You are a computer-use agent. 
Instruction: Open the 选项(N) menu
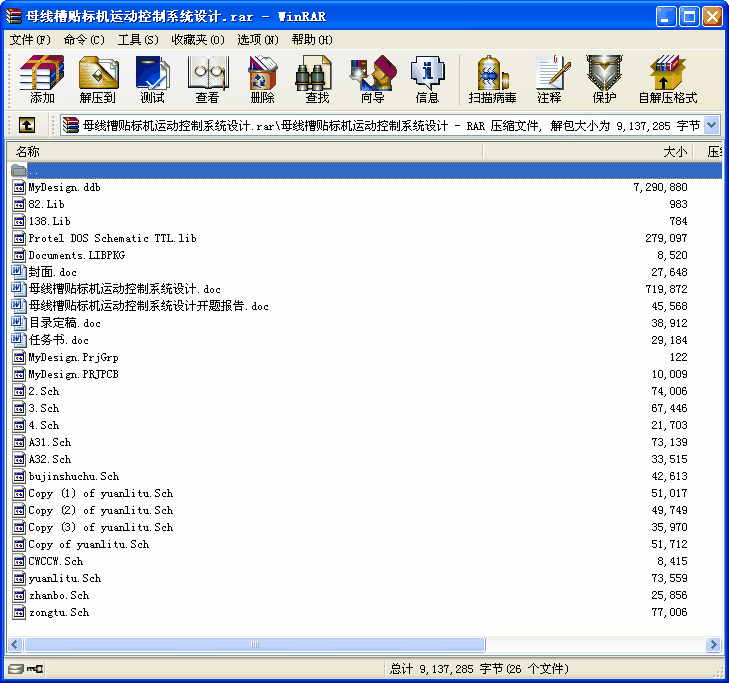point(258,40)
